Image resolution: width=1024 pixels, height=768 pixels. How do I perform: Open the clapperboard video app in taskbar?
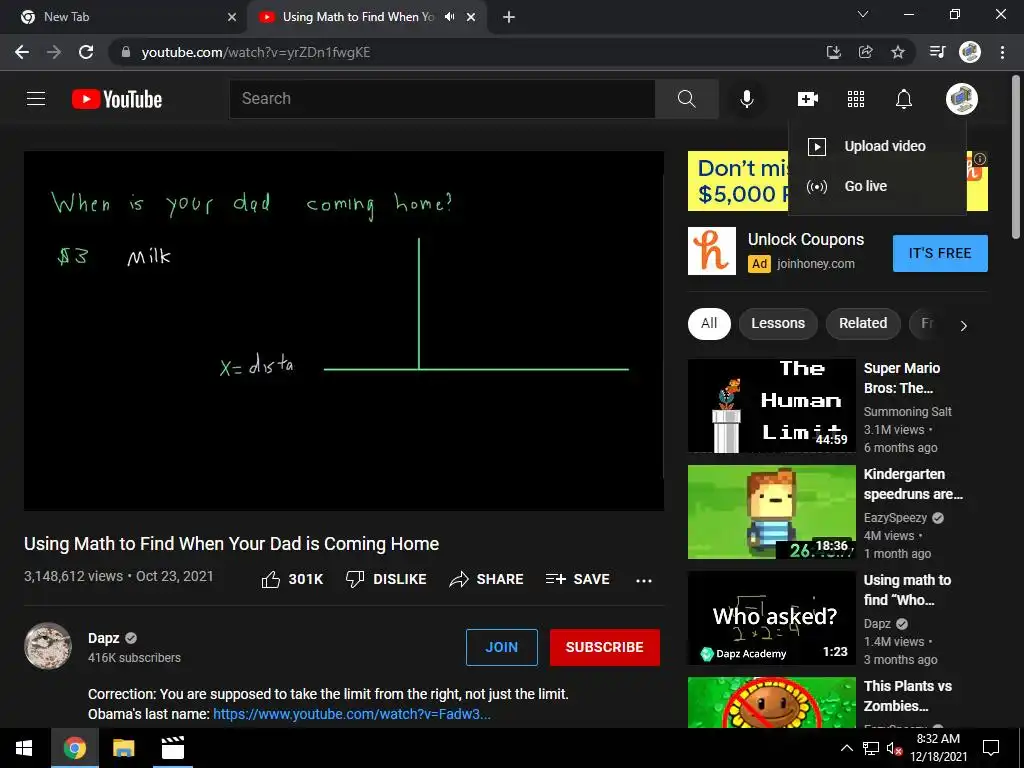(172, 748)
